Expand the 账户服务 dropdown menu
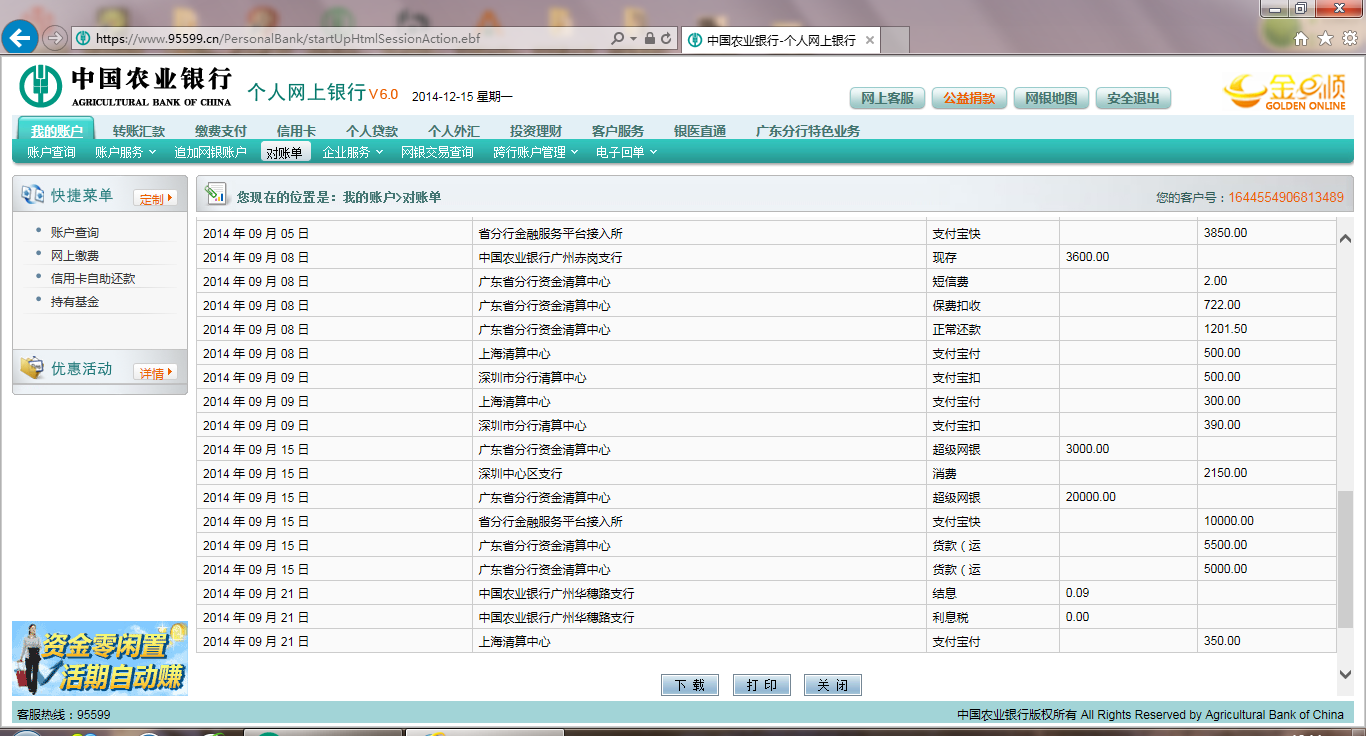 125,152
